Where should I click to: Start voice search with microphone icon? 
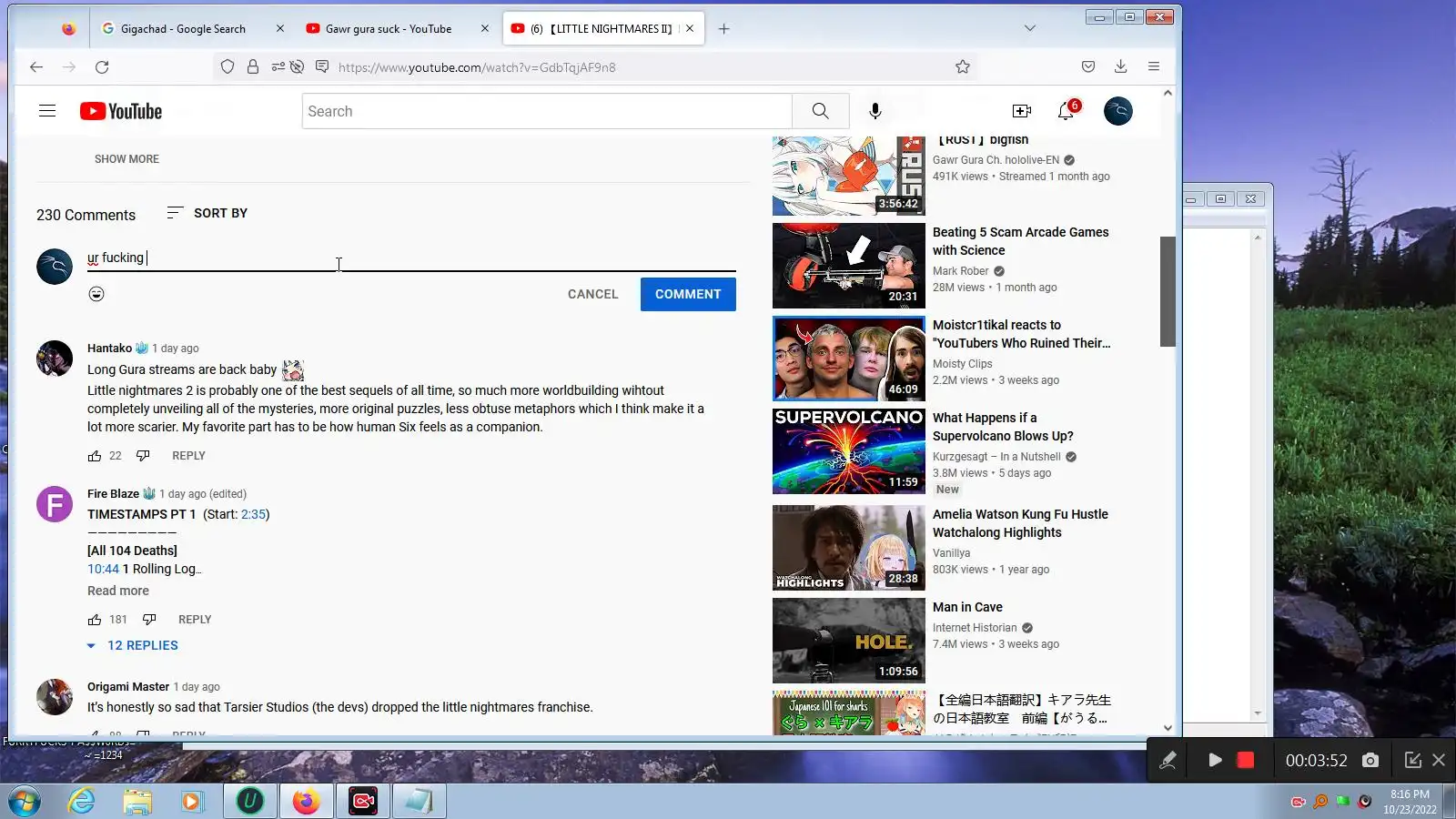[875, 111]
